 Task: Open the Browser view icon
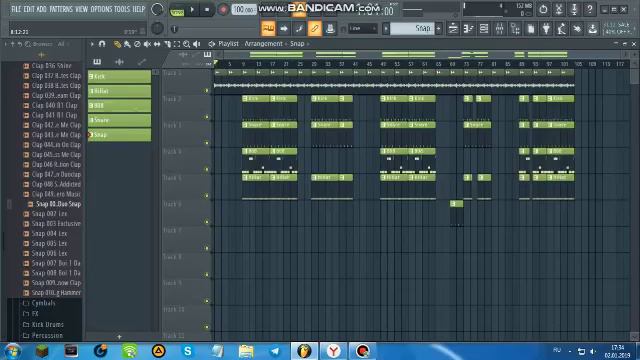515,29
